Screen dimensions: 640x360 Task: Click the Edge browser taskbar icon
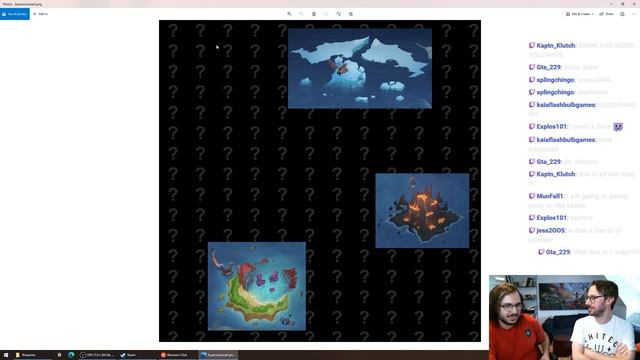(x=71, y=355)
